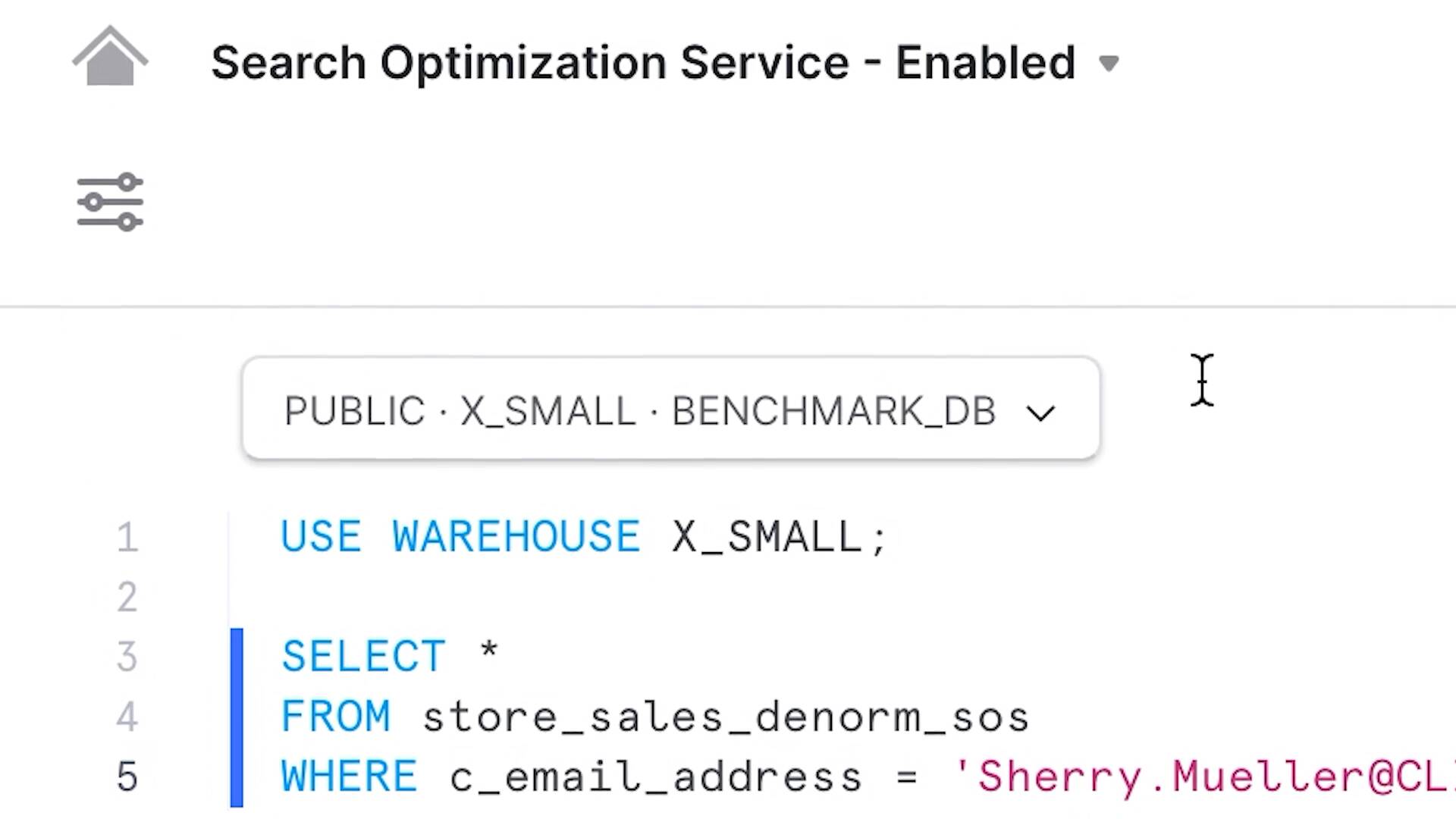The image size is (1456, 819).
Task: Click line number 4 in the gutter
Action: [x=127, y=717]
